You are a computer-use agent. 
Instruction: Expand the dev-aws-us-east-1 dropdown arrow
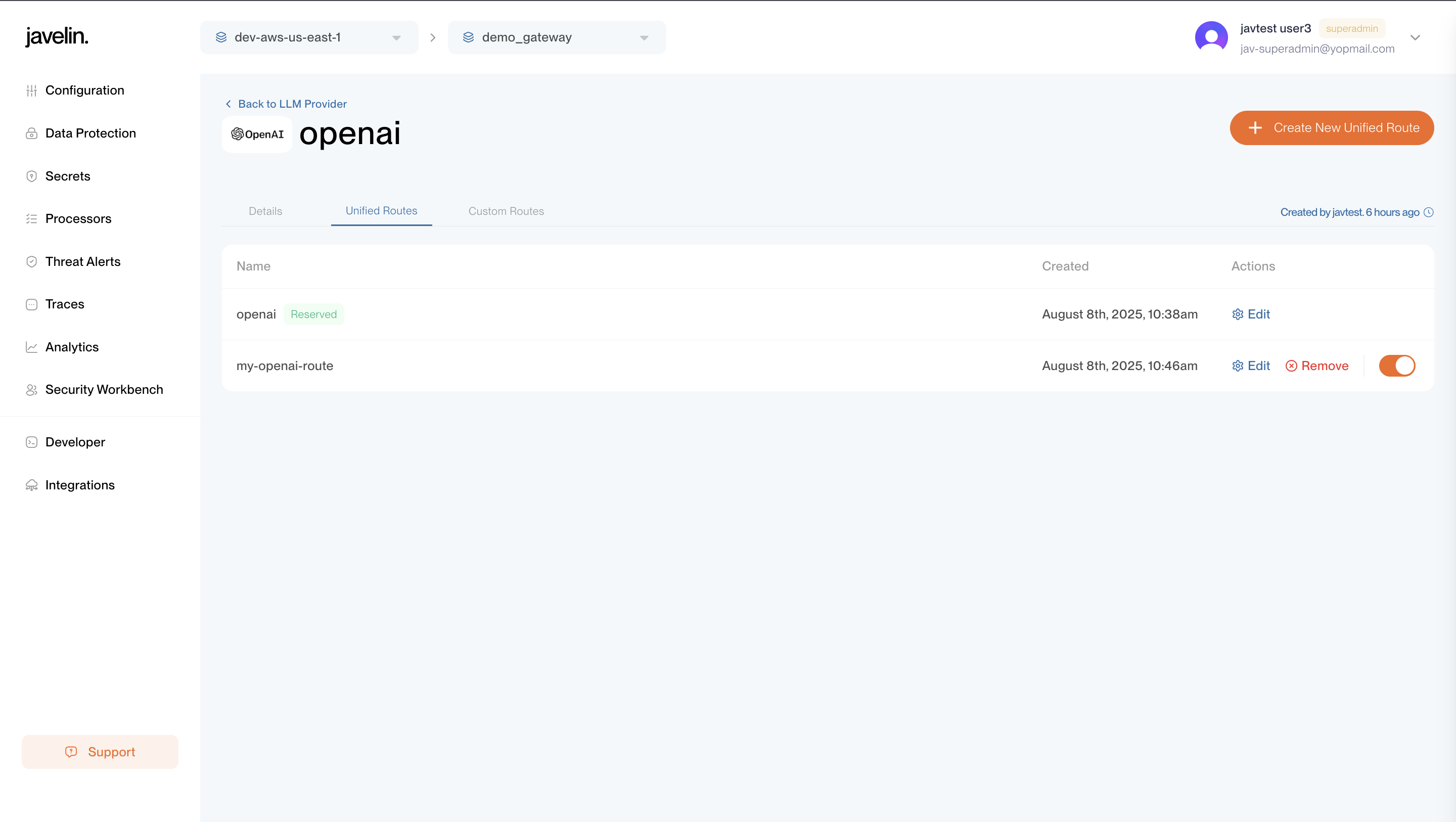pos(396,38)
